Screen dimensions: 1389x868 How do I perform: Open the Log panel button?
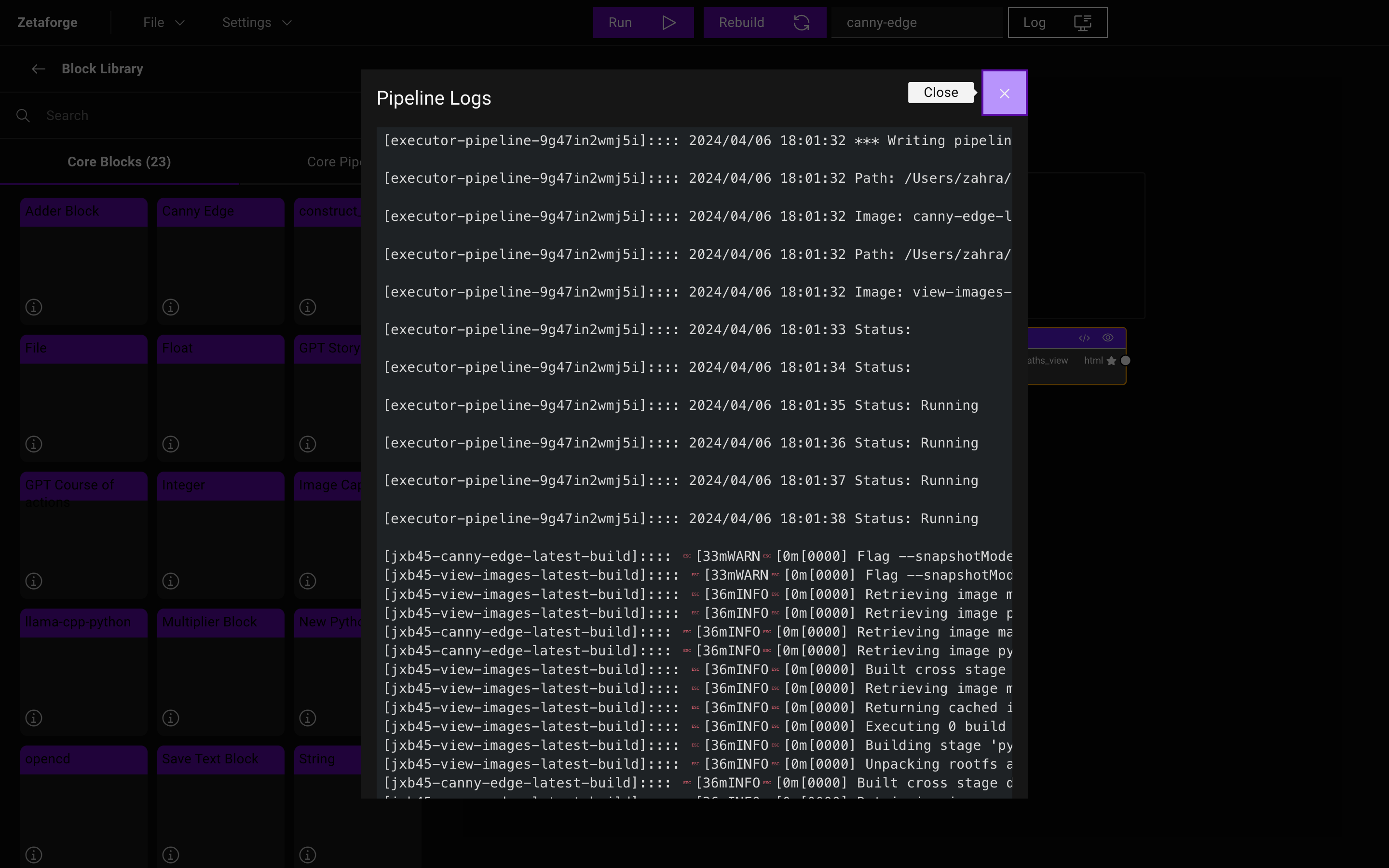[x=1057, y=22]
